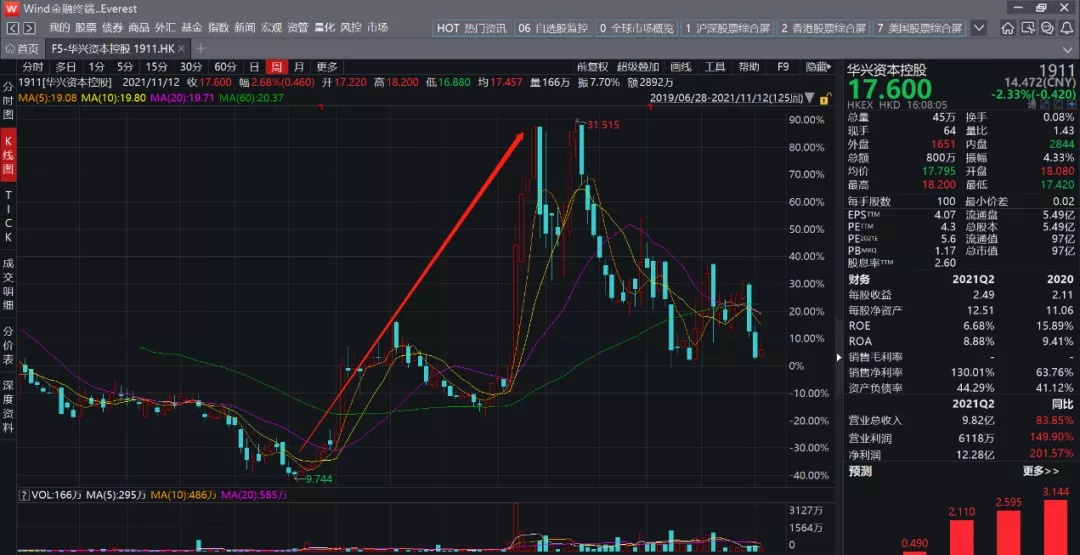Go forward with the right arrow navigation icon
The width and height of the screenshot is (1080, 555).
tap(29, 28)
